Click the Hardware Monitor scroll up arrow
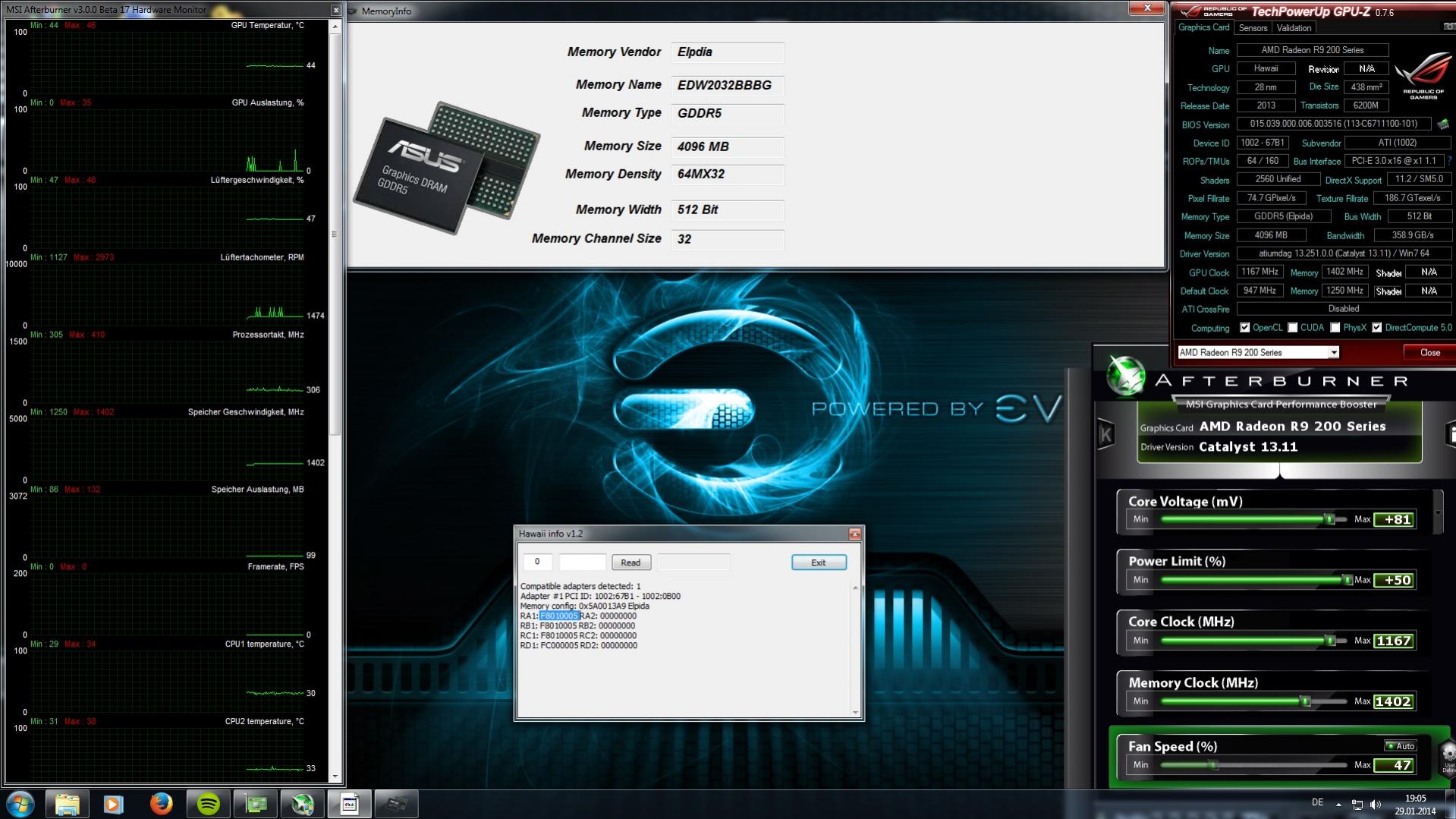Image resolution: width=1456 pixels, height=819 pixels. 335,27
